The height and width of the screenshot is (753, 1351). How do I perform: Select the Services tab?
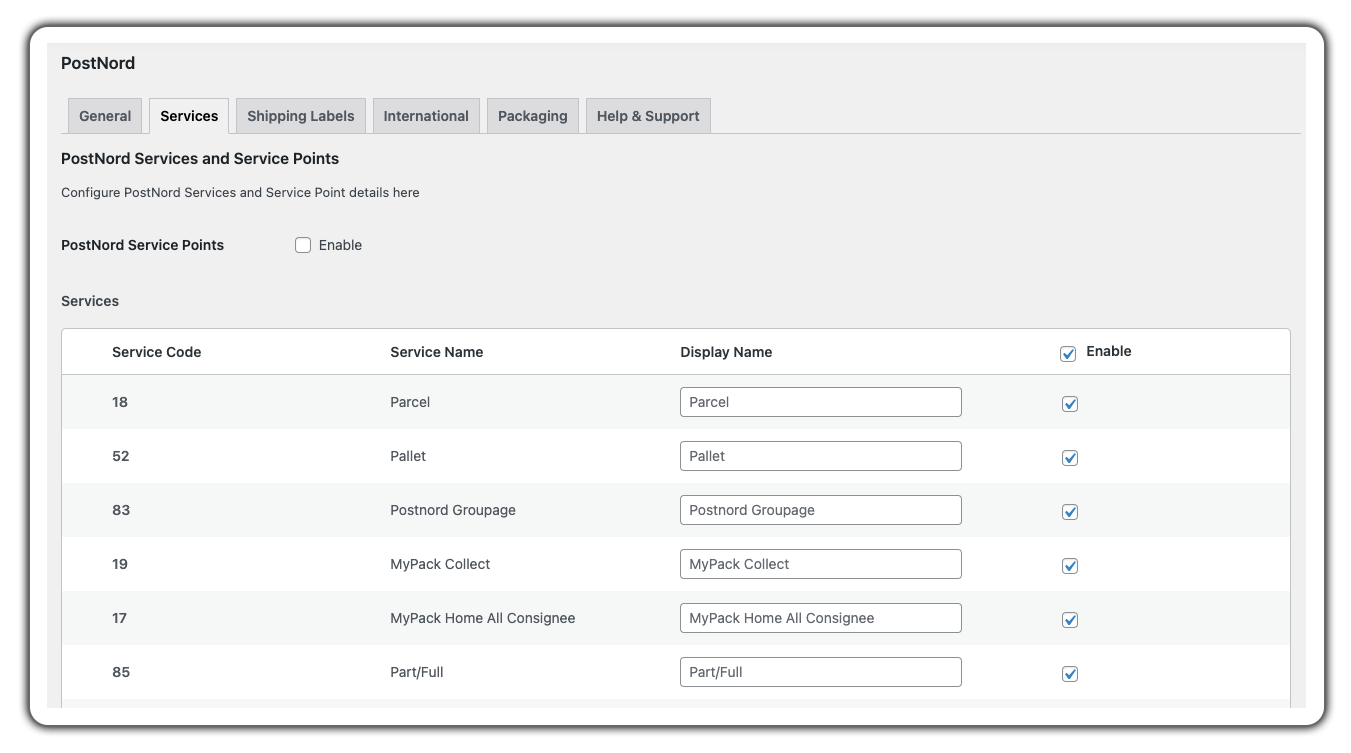(189, 116)
